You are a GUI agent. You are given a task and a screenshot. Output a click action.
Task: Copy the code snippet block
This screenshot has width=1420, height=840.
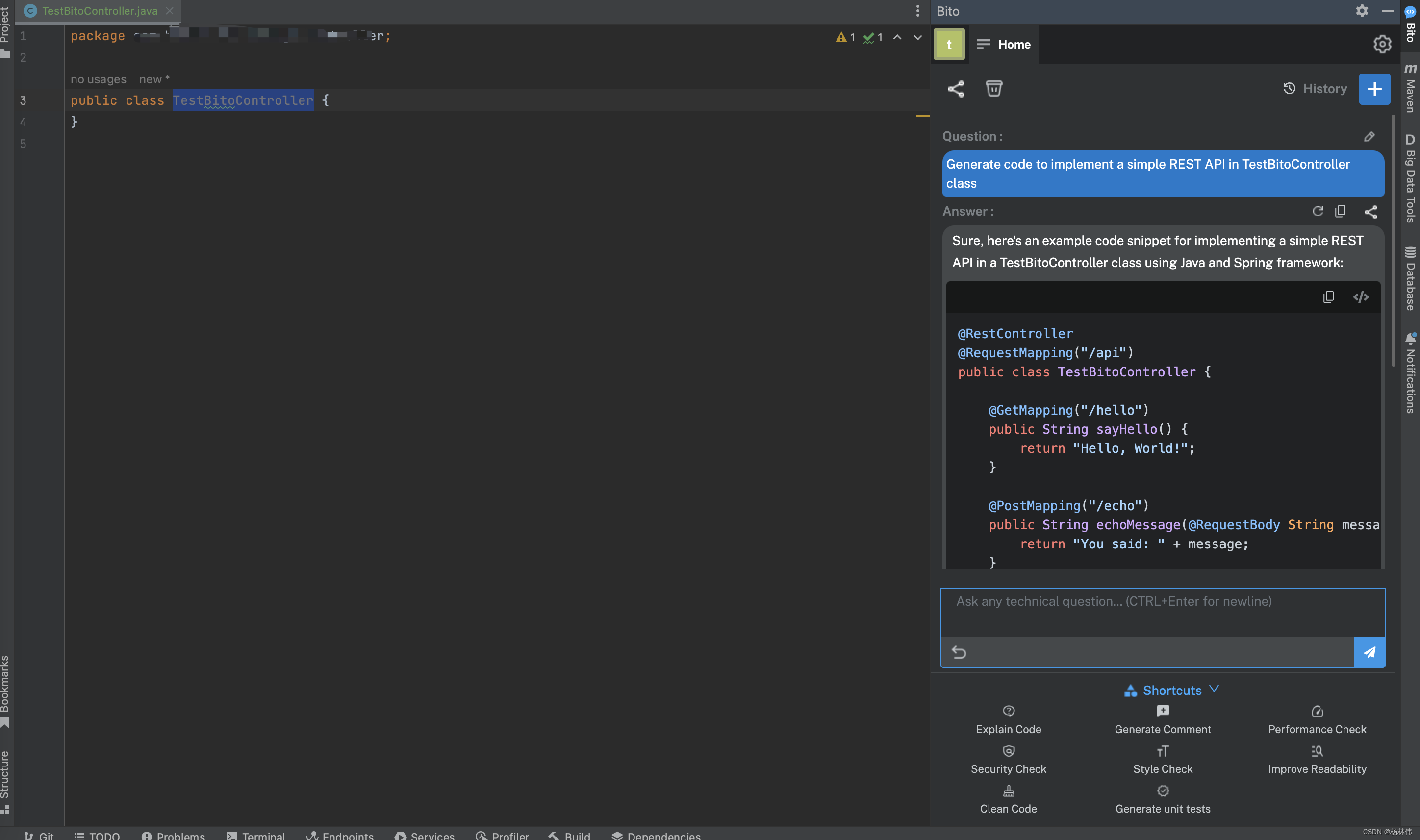click(1328, 297)
